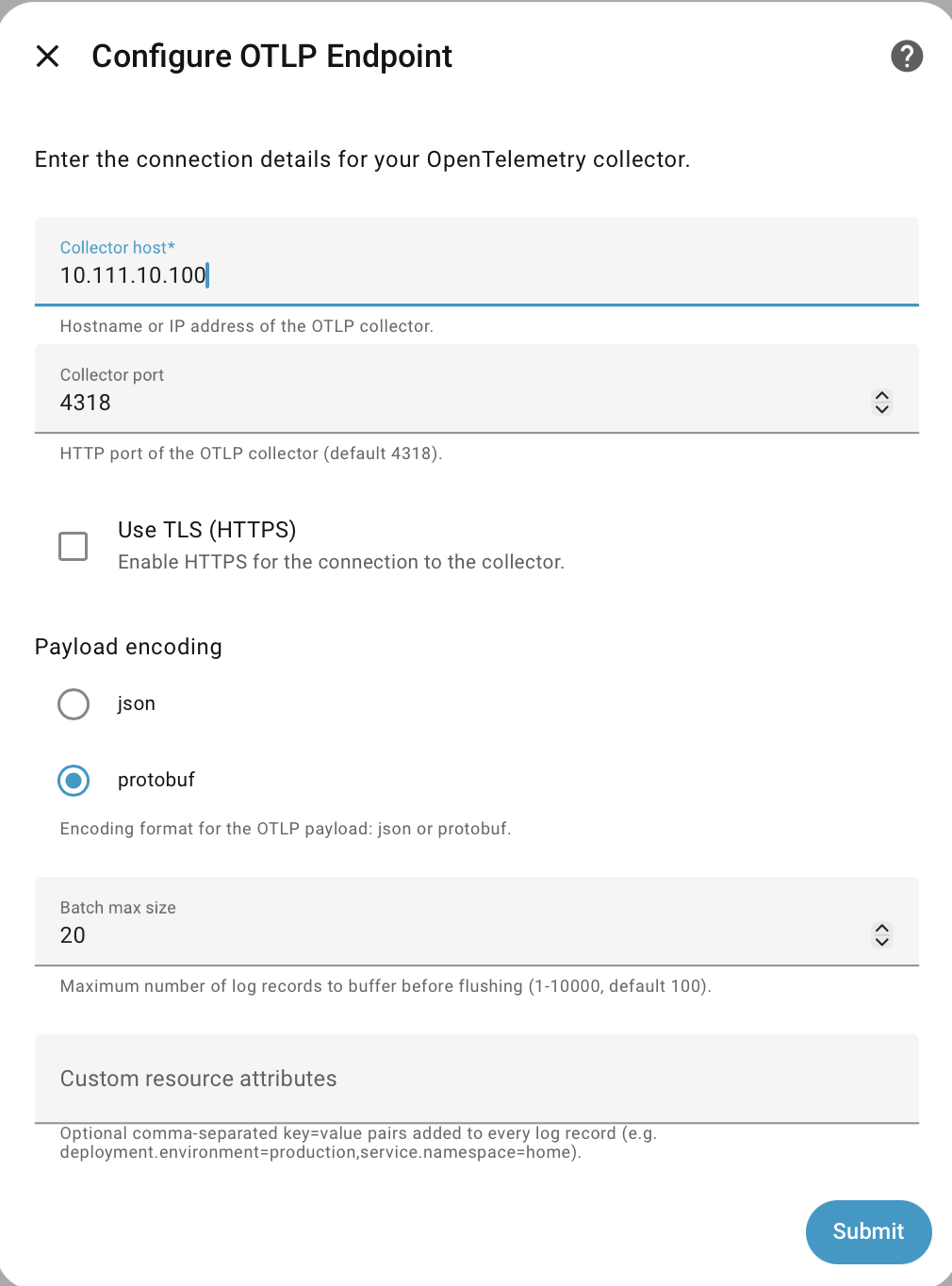Viewport: 952px width, 1286px height.
Task: Select the protobuf payload encoding option
Action: click(x=73, y=781)
